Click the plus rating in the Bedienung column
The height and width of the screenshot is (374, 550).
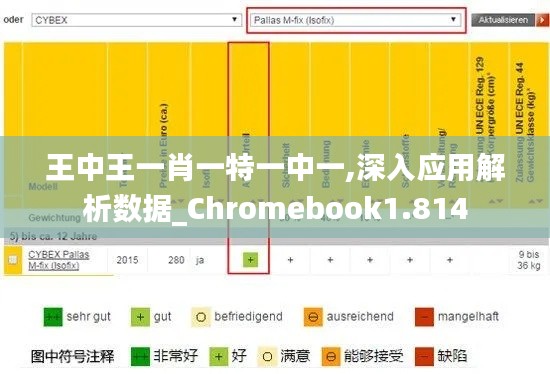click(330, 260)
